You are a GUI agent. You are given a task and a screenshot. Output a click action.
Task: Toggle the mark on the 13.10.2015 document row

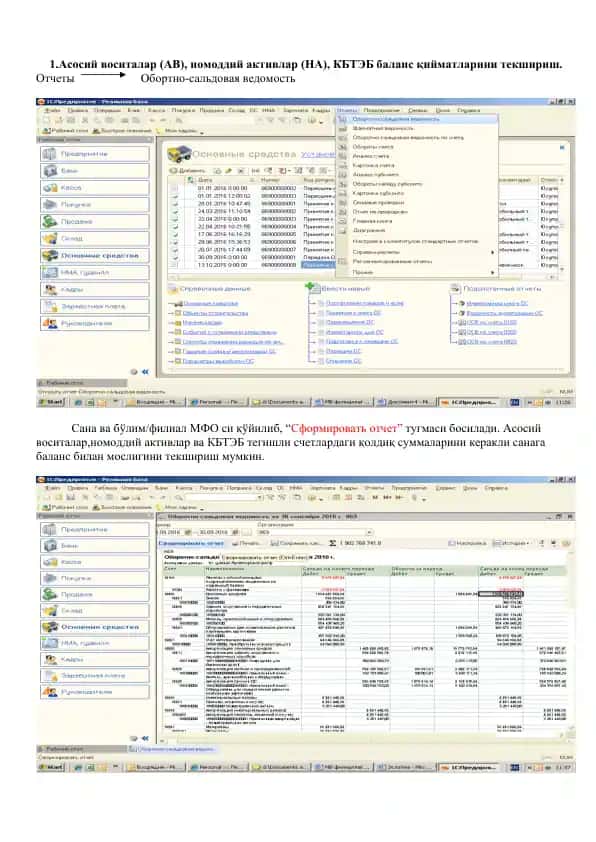coord(175,265)
